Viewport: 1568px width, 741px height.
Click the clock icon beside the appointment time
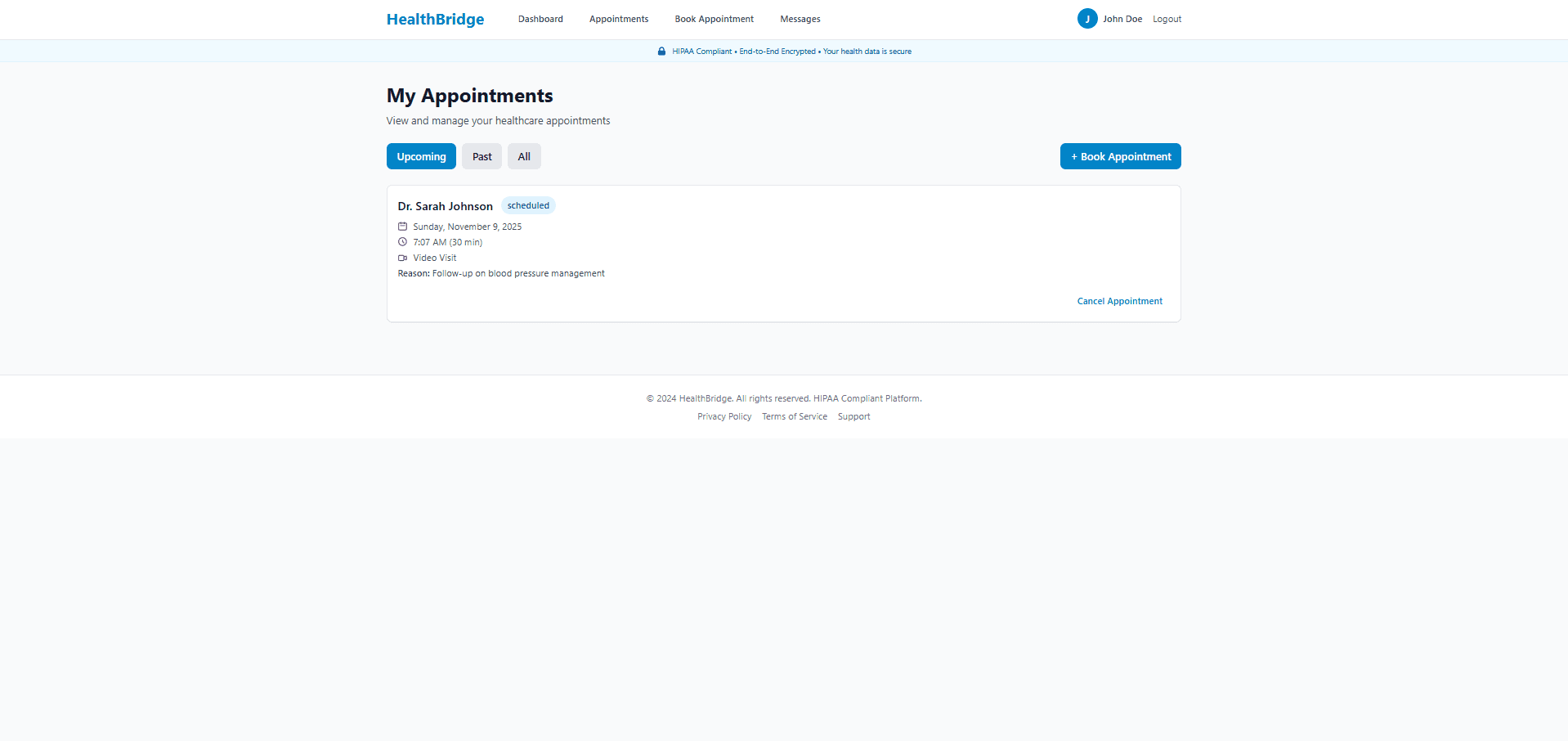click(x=402, y=242)
